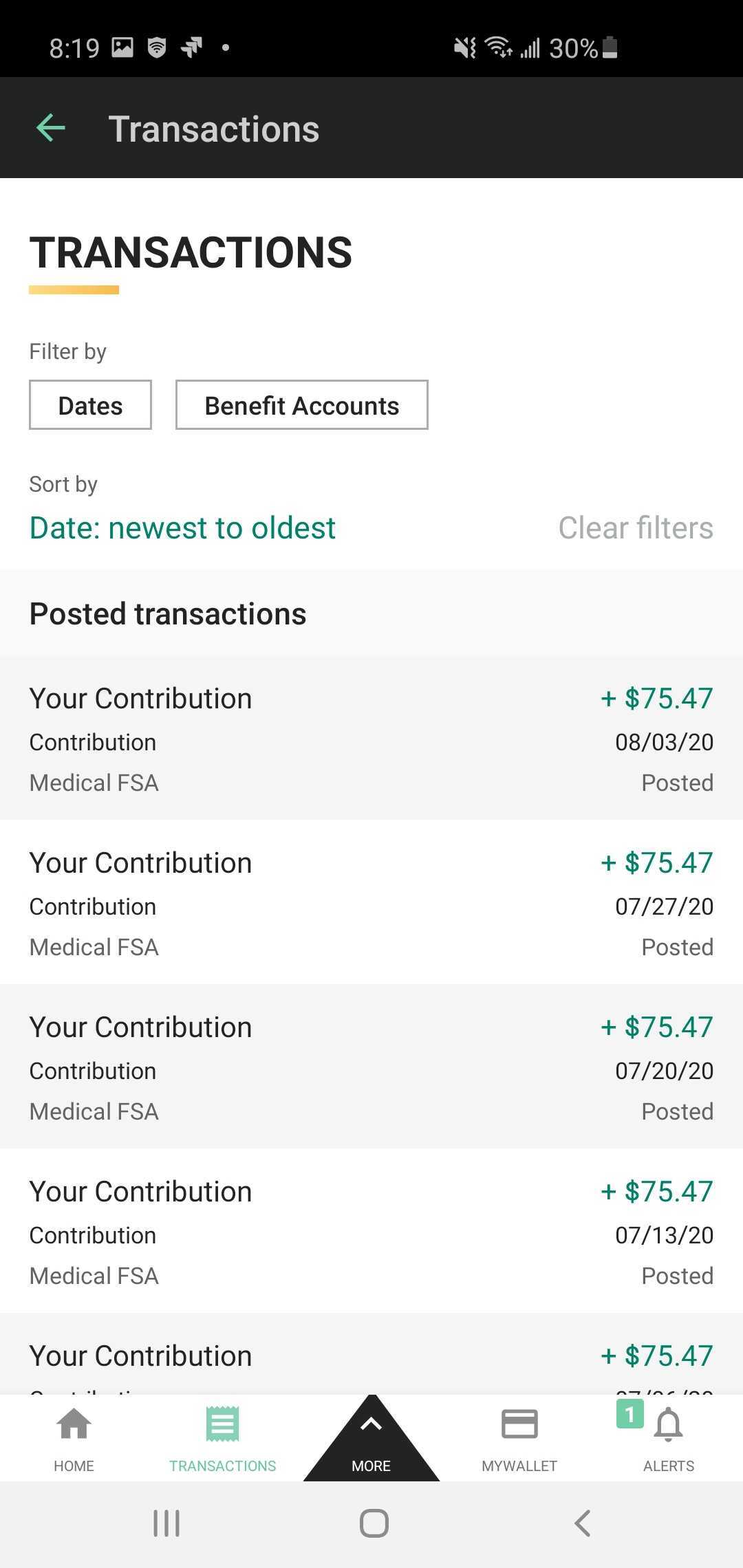Screen dimensions: 743x1568
Task: Open the Dates filter
Action: 90,405
